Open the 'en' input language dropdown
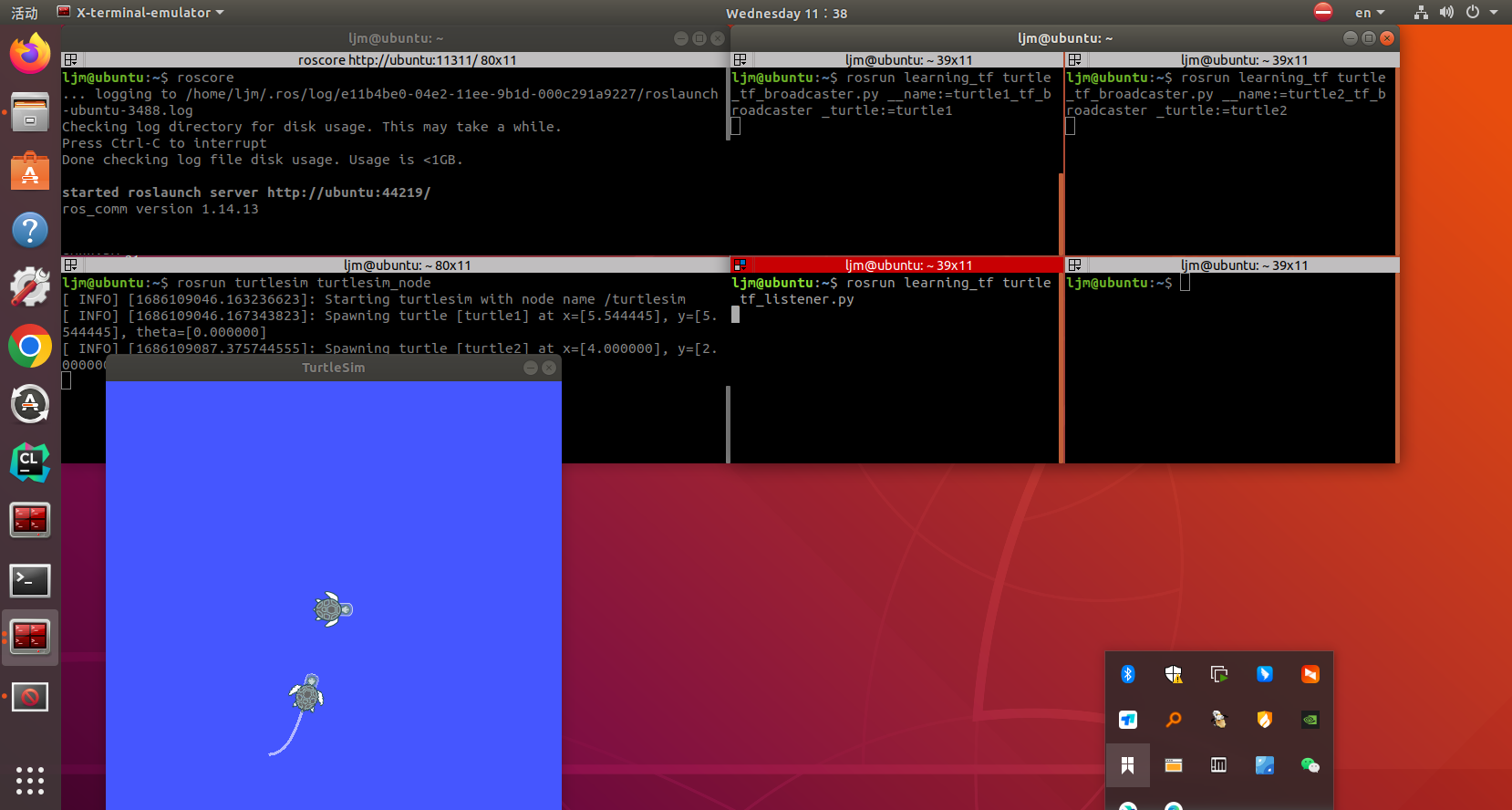Screen dimensions: 1512x810 pos(1370,13)
